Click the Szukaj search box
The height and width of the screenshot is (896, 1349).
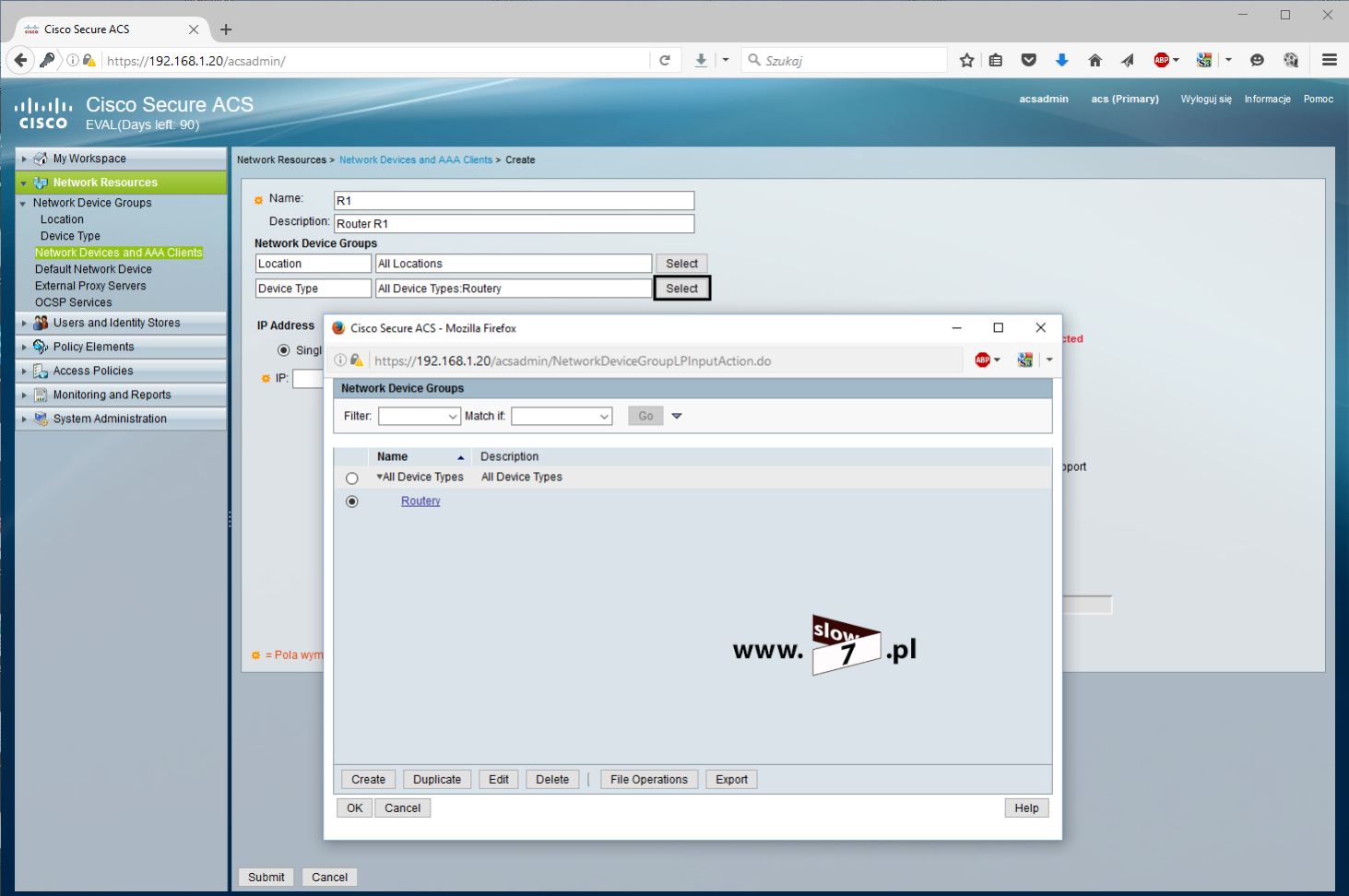click(845, 61)
